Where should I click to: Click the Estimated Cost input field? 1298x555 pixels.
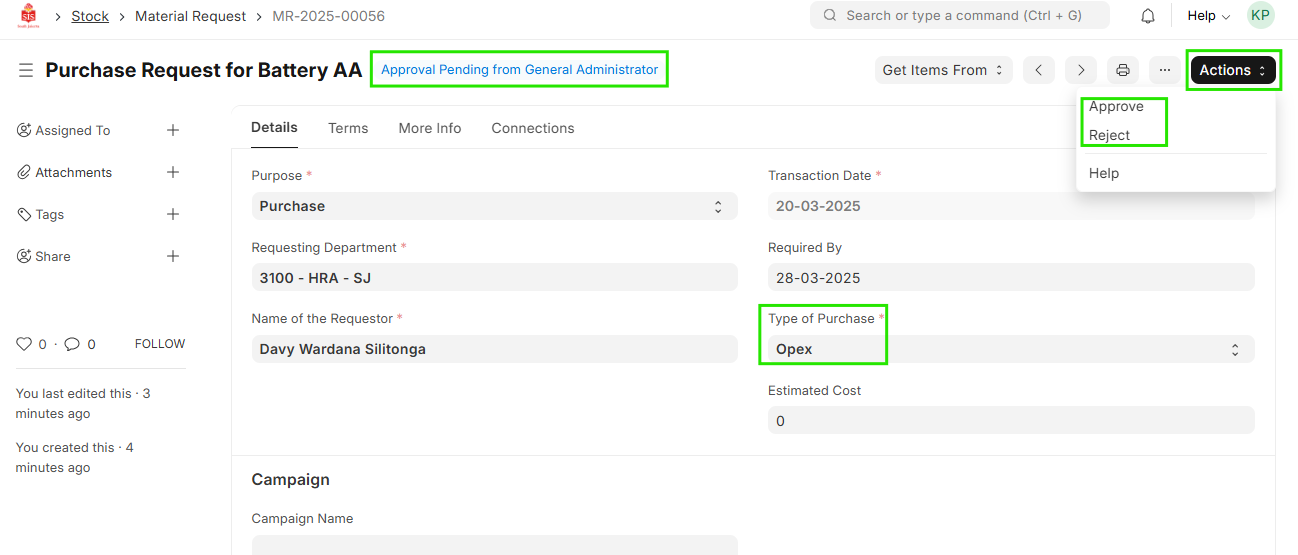pos(1010,421)
